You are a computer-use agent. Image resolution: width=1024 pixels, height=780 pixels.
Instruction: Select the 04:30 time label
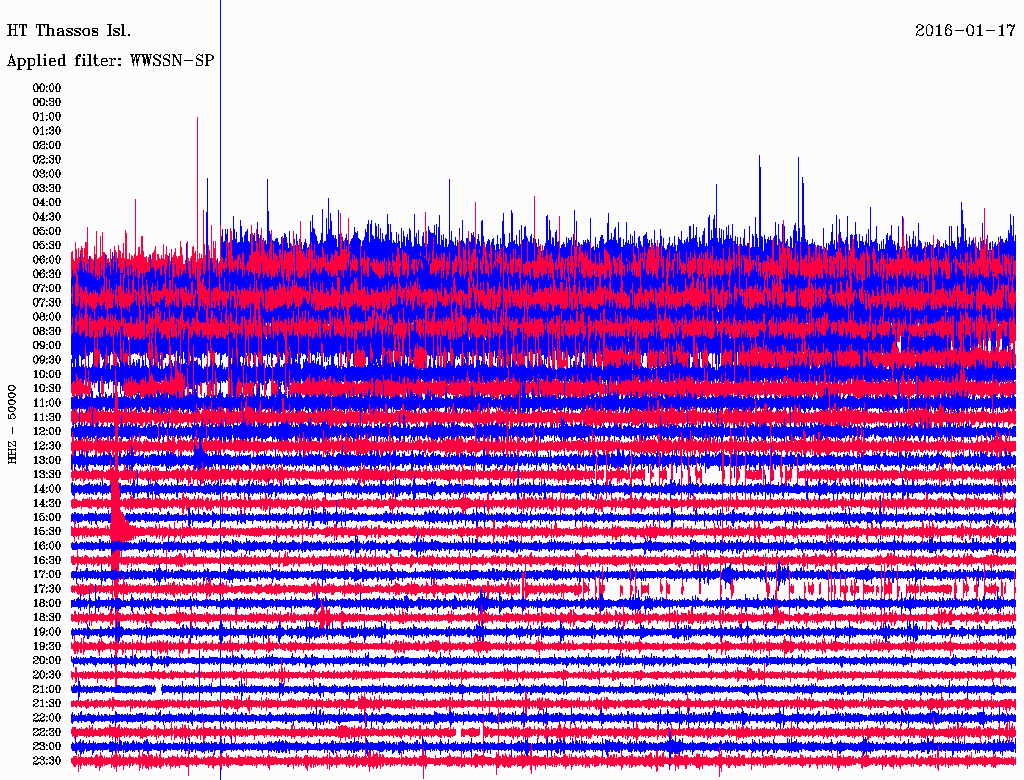pyautogui.click(x=47, y=217)
